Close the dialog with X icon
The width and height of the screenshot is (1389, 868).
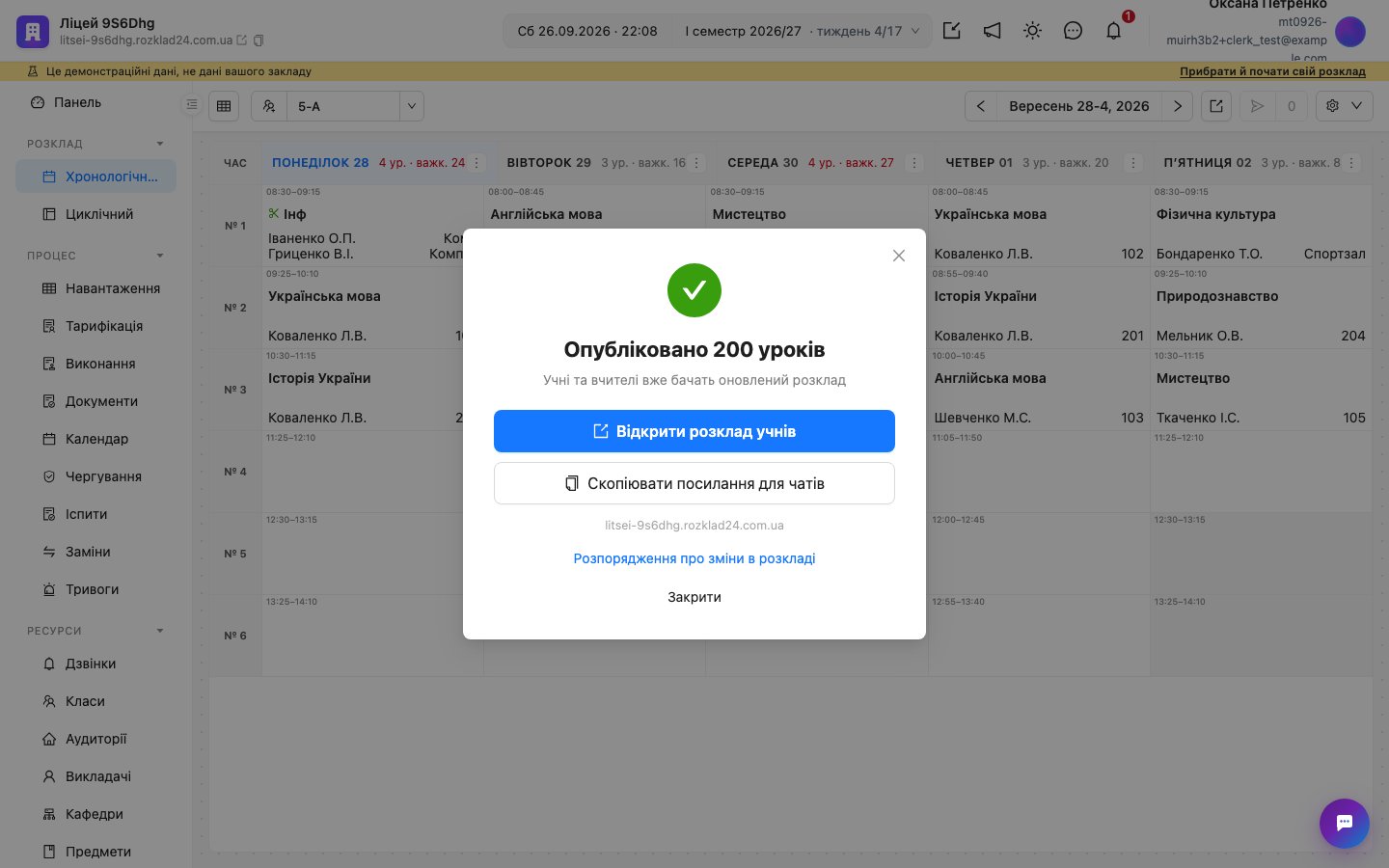click(899, 256)
